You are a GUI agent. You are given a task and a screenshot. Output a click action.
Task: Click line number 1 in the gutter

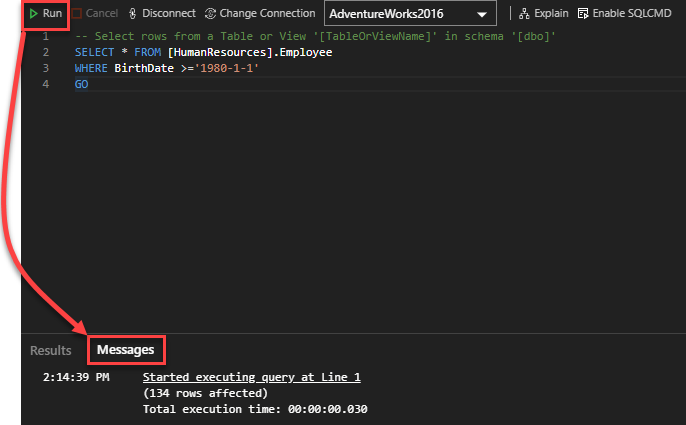(x=46, y=36)
